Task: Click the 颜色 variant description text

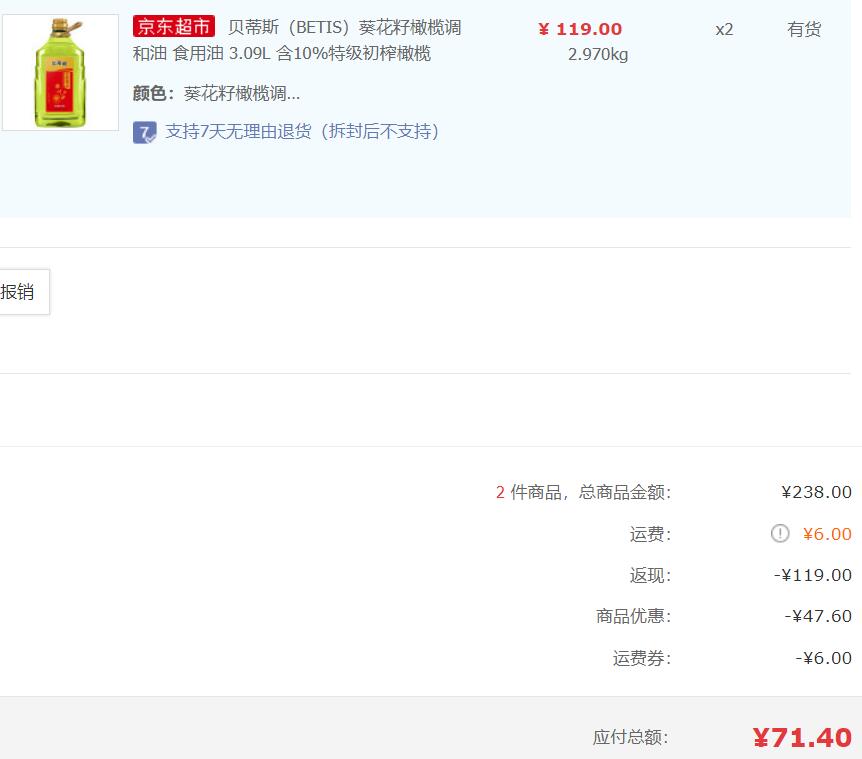Action: tap(217, 93)
